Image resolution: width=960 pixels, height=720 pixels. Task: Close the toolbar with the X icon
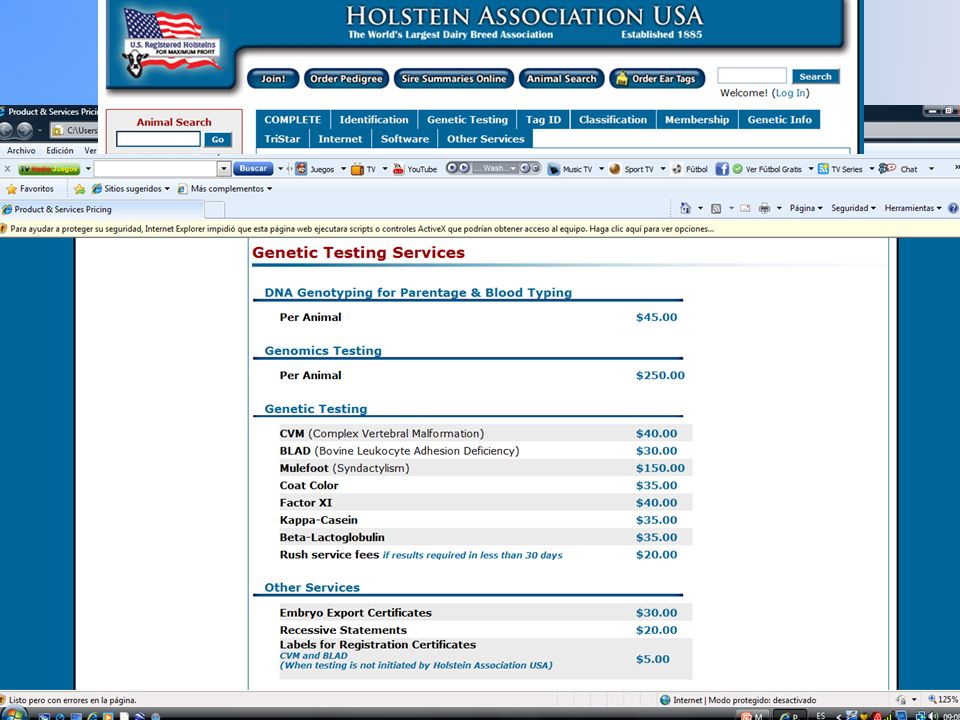[x=7, y=168]
